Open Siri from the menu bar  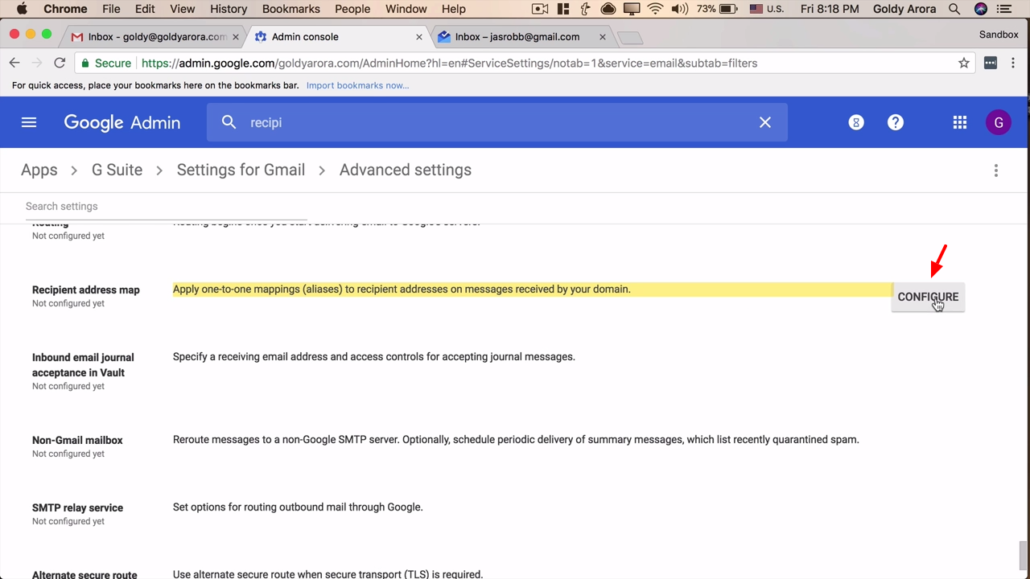click(981, 9)
